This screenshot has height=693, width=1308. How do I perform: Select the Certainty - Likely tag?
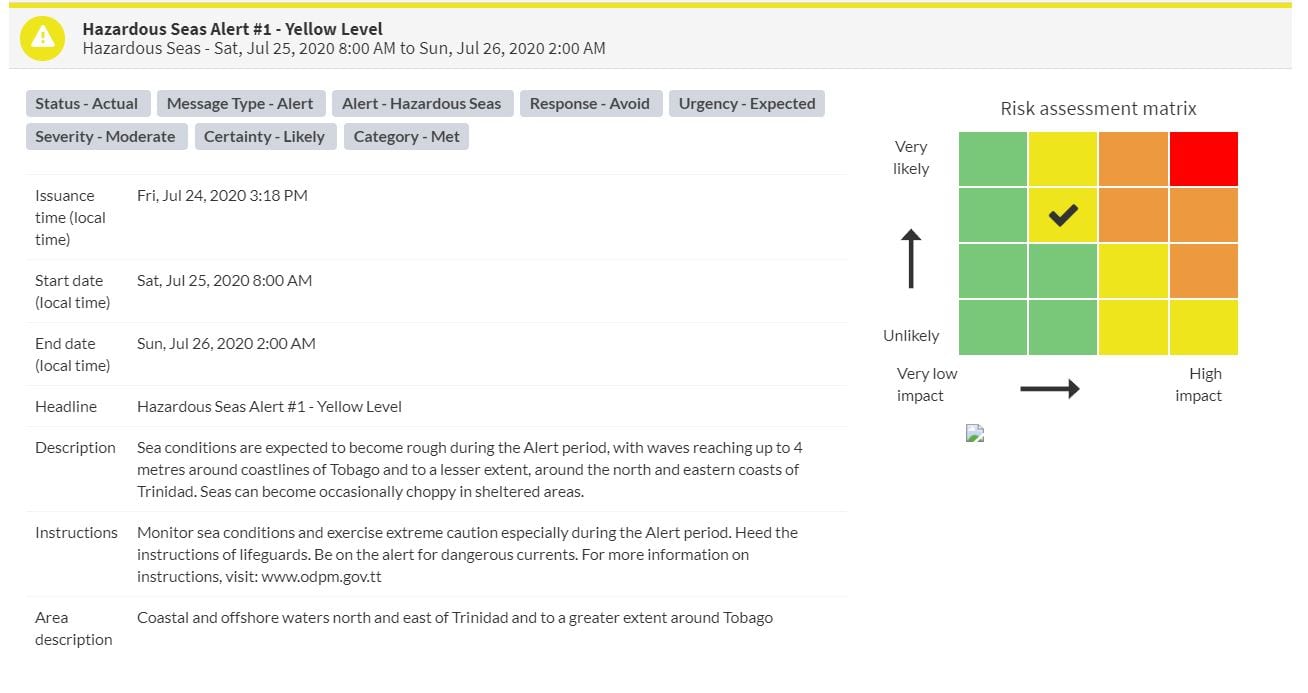265,137
